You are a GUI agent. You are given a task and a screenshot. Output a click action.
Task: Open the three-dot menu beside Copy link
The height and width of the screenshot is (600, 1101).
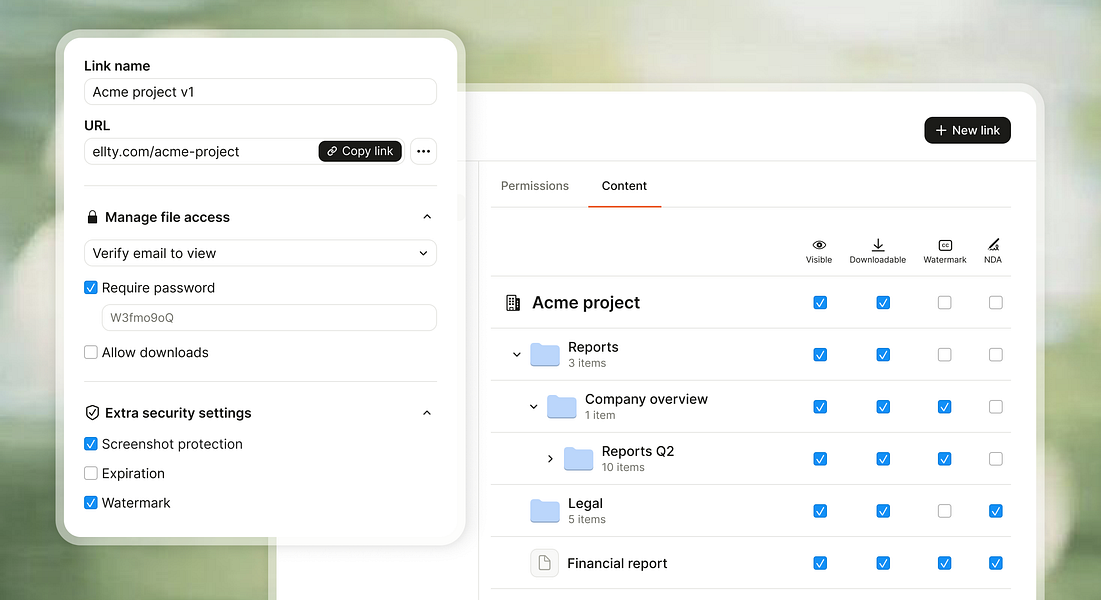coord(423,151)
